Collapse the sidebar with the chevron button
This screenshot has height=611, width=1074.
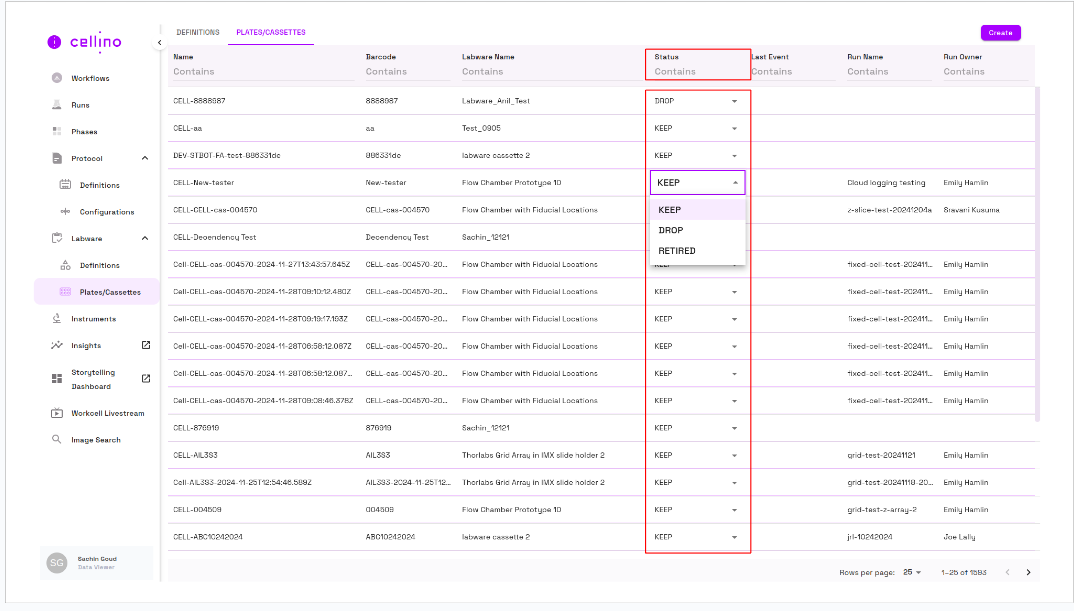(159, 43)
